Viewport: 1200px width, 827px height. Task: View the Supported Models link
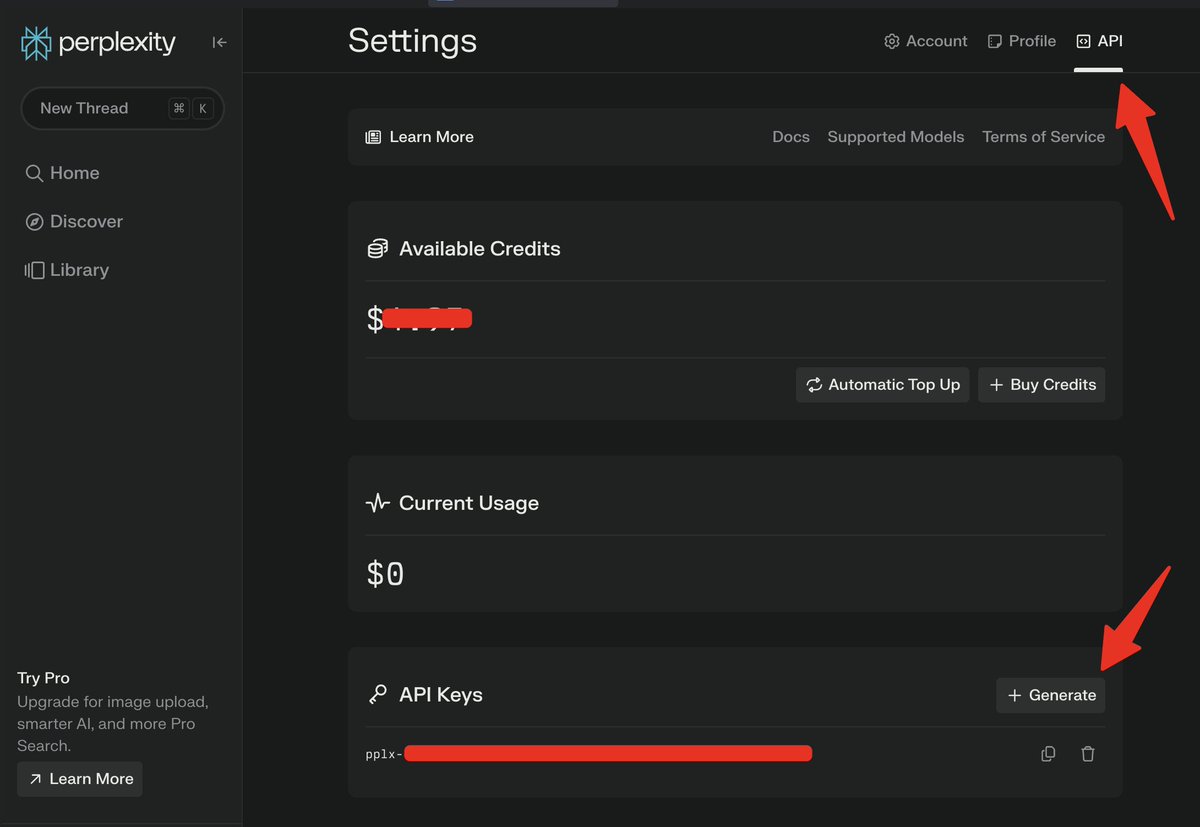tap(896, 137)
